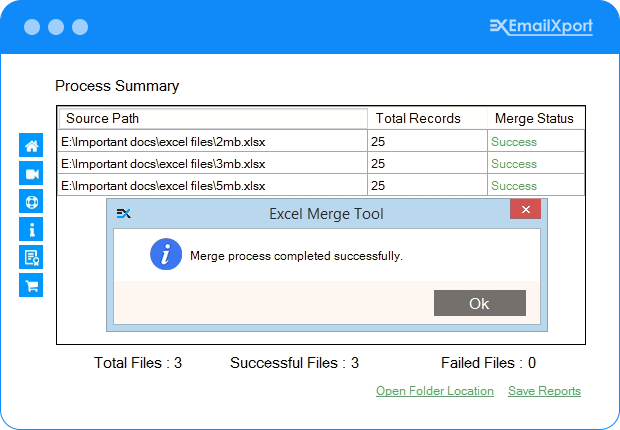Viewport: 620px width, 430px height.
Task: Click the Process Summary heading
Action: pos(117,86)
